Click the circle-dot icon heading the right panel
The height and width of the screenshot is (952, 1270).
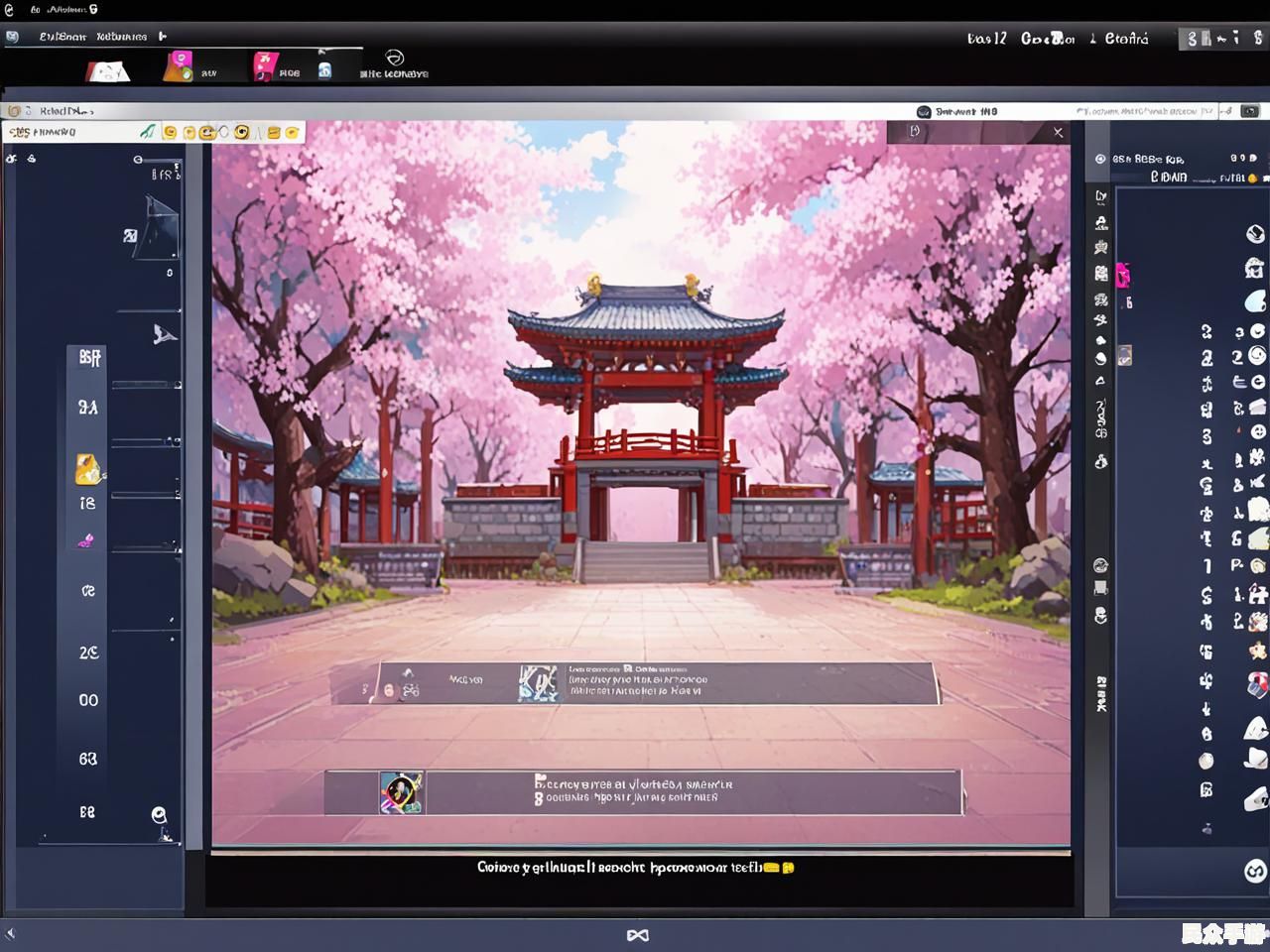tap(1100, 159)
